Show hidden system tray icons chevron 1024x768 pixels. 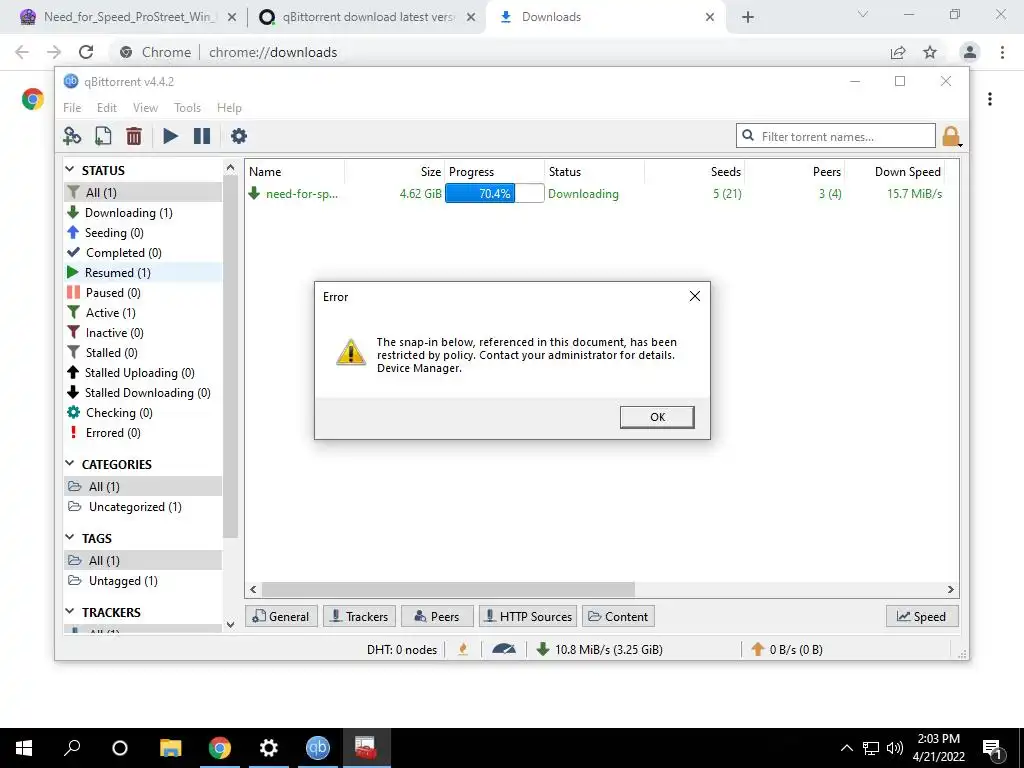pos(846,748)
